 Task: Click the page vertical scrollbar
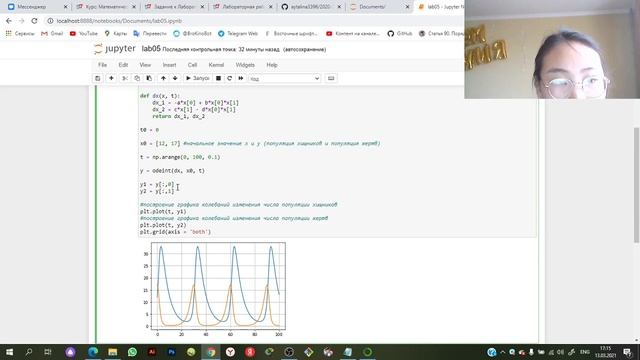click(636, 184)
